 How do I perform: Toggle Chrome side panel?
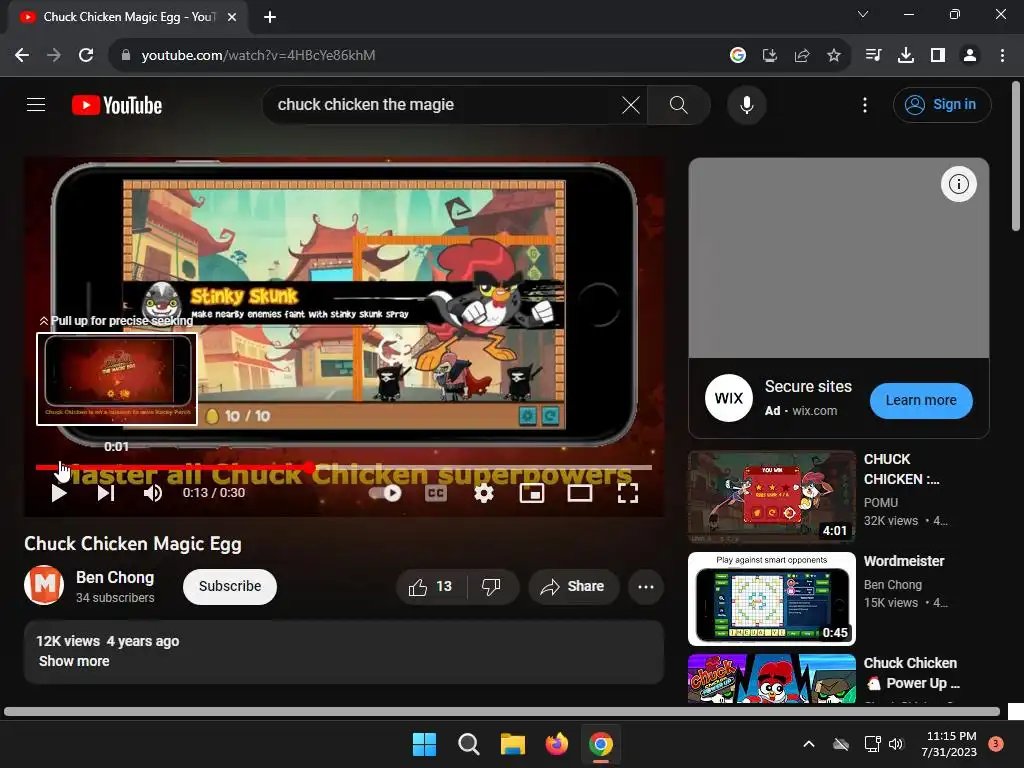point(938,55)
